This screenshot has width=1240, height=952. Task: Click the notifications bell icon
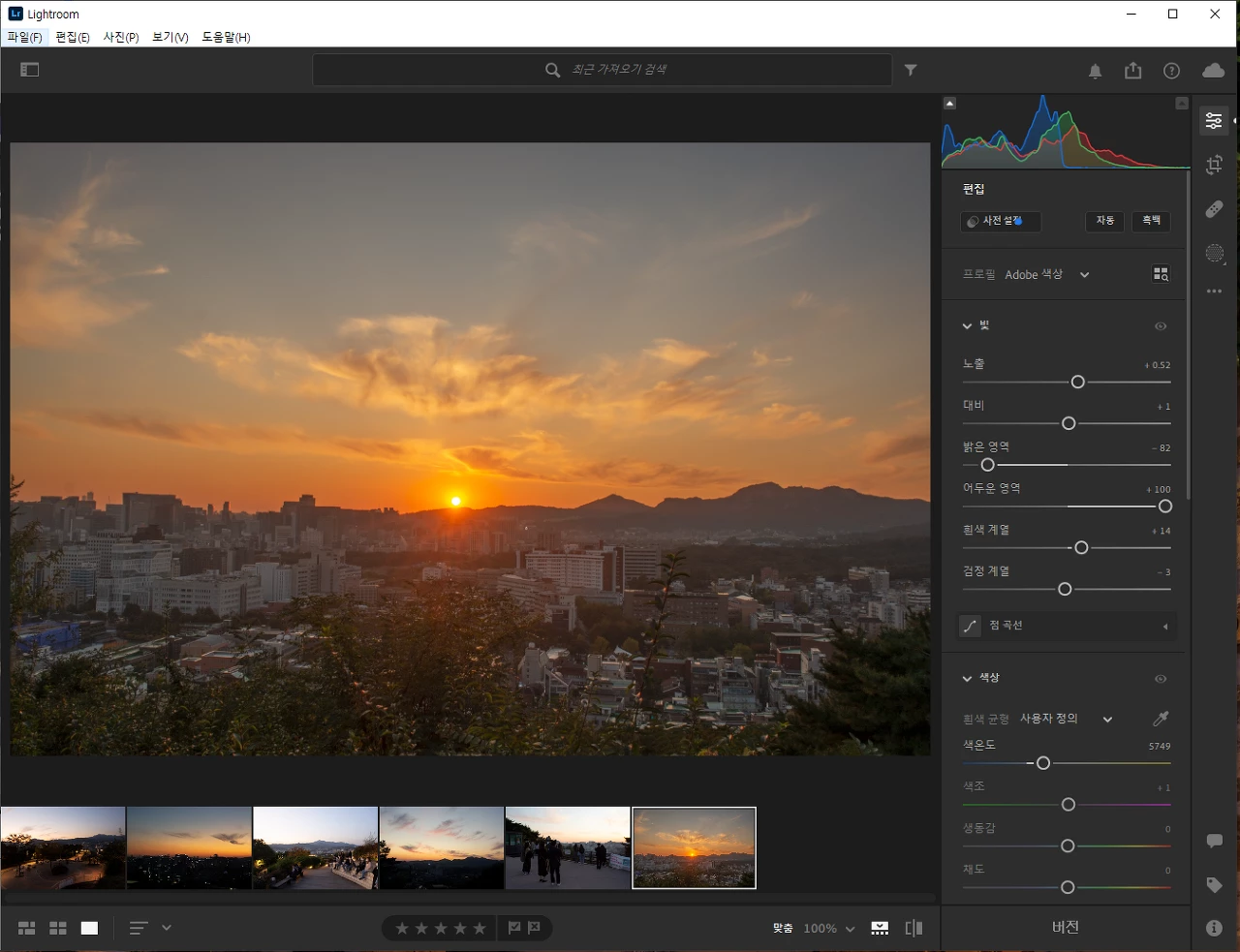point(1095,71)
